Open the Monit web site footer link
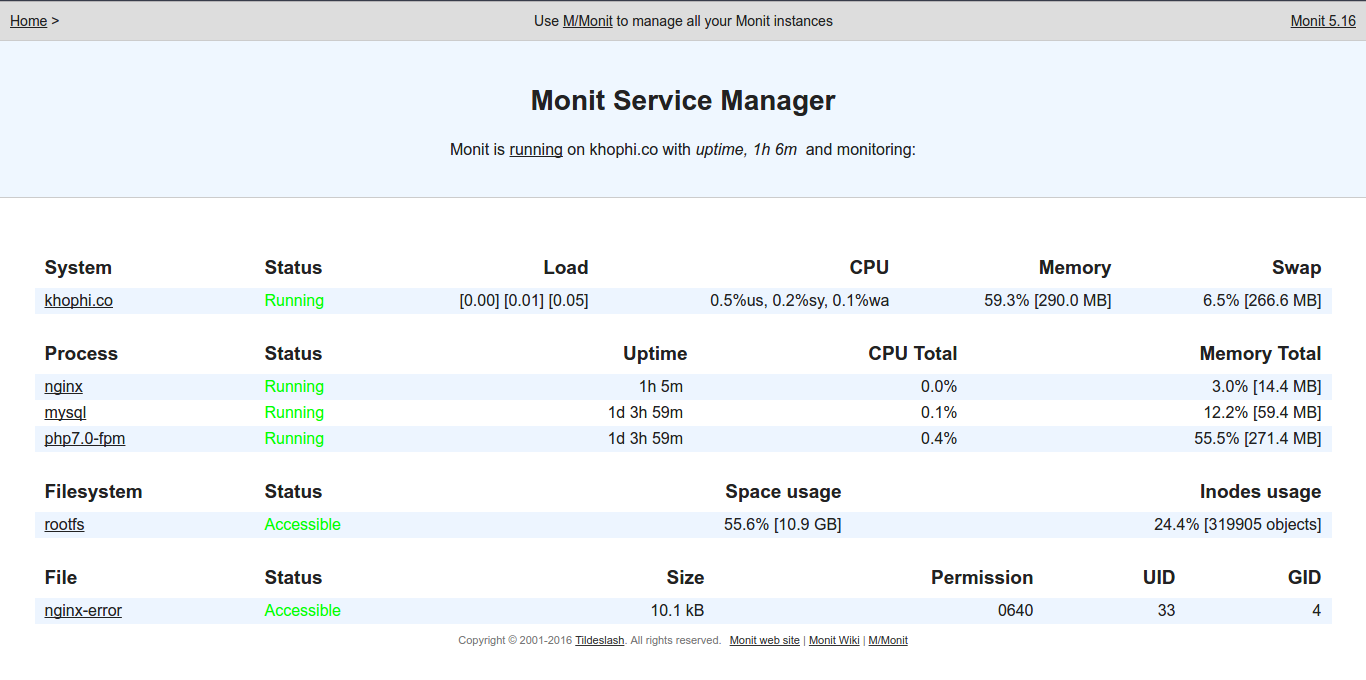 764,641
